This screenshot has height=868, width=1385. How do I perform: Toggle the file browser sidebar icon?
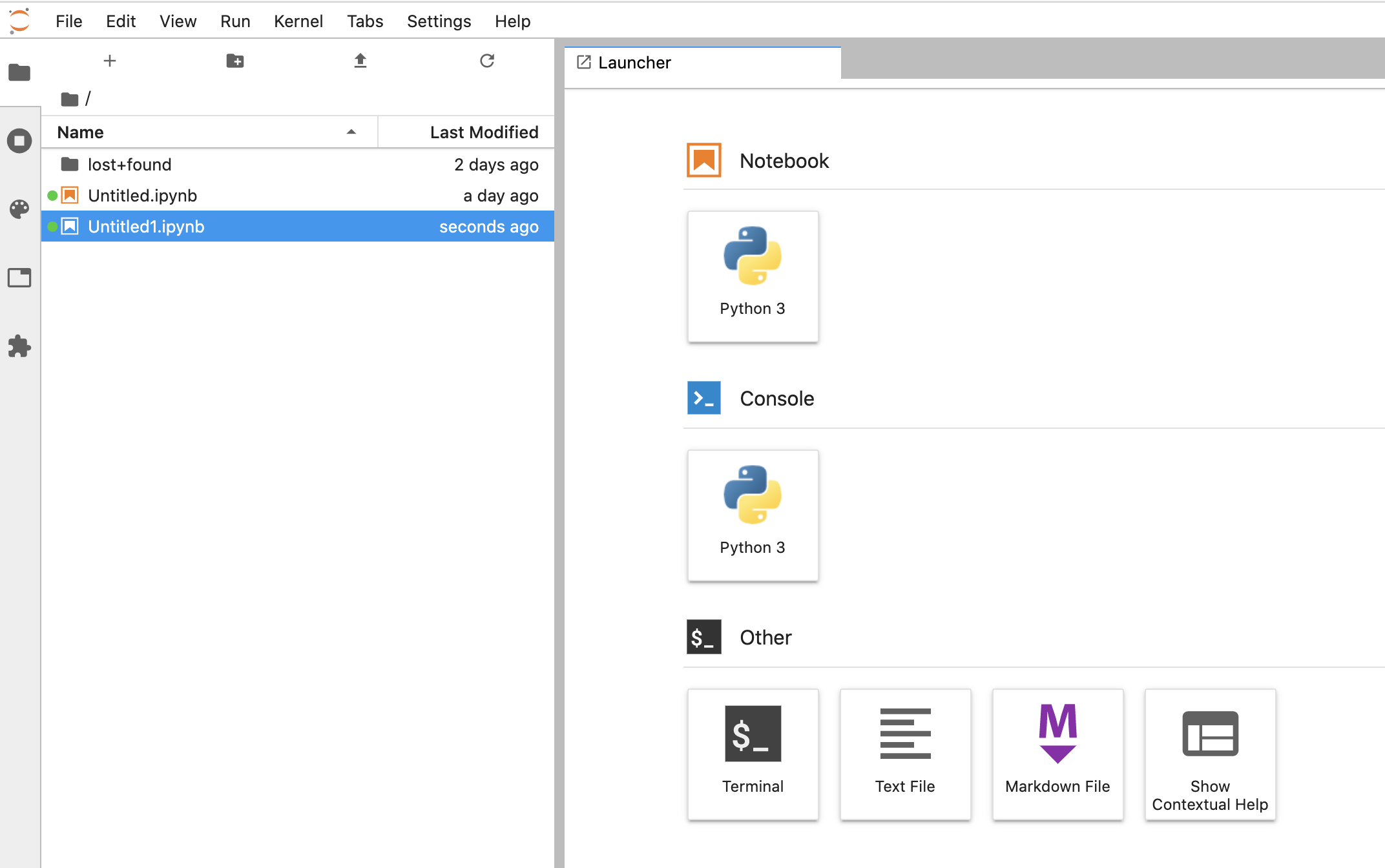coord(19,72)
